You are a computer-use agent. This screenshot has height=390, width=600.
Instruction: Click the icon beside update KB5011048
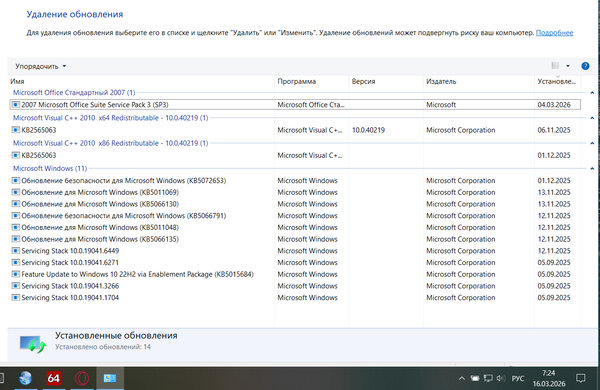pyautogui.click(x=16, y=227)
